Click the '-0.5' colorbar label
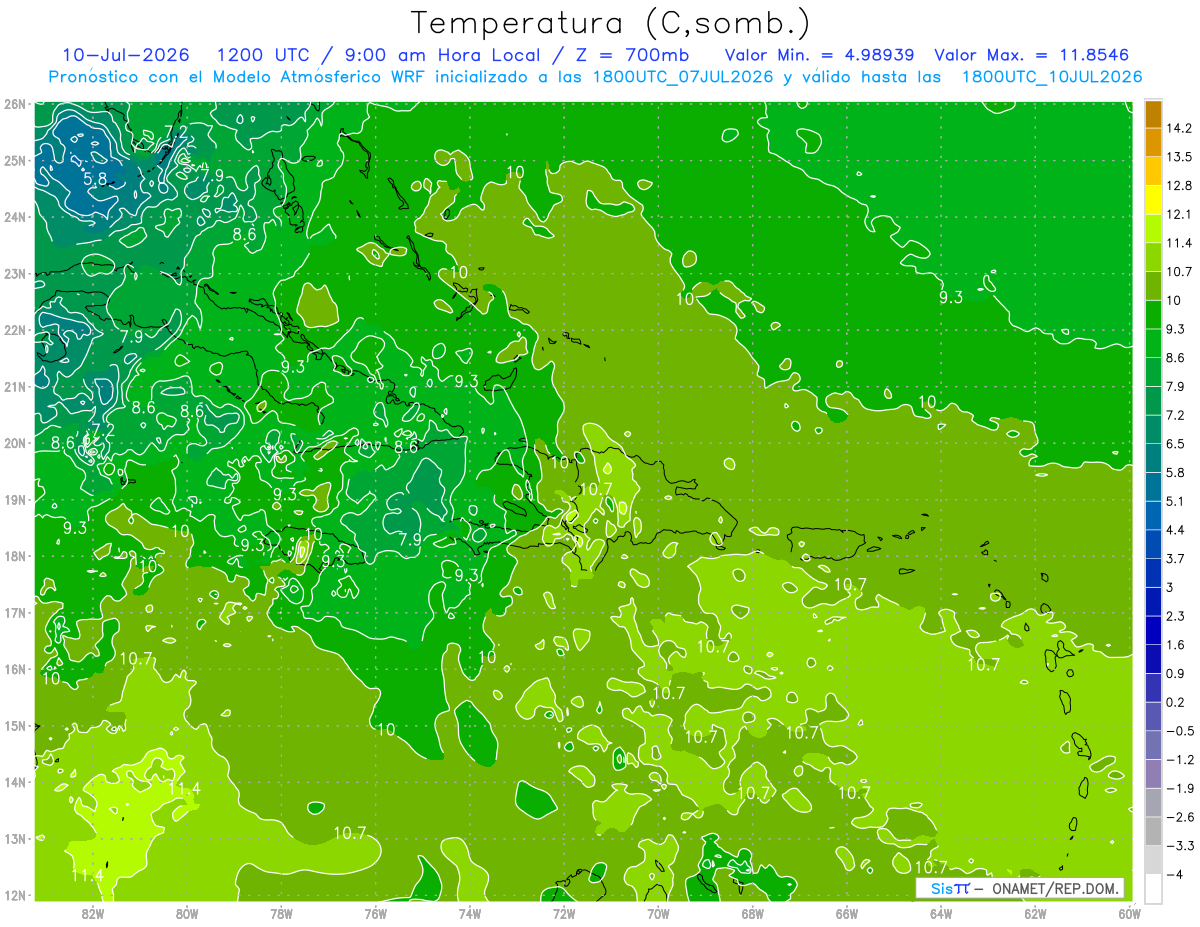This screenshot has width=1200, height=927. point(1180,730)
